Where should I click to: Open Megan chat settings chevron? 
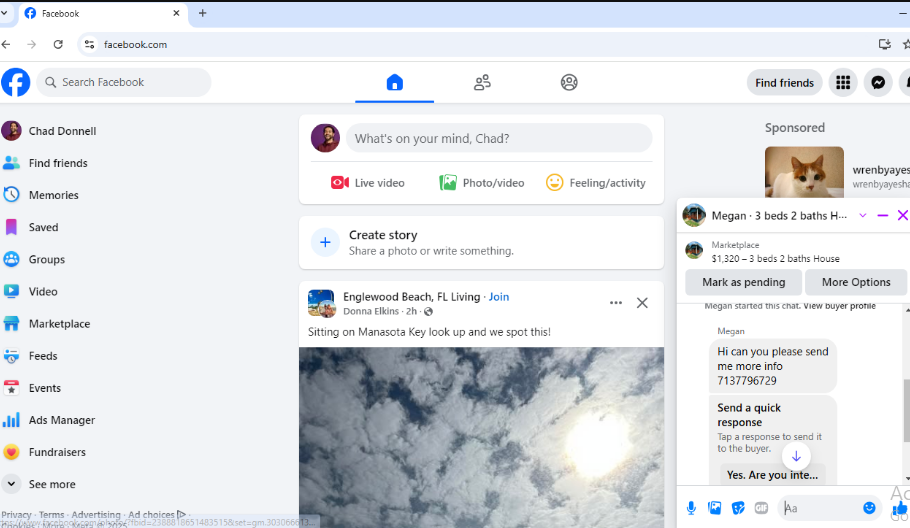pyautogui.click(x=862, y=216)
